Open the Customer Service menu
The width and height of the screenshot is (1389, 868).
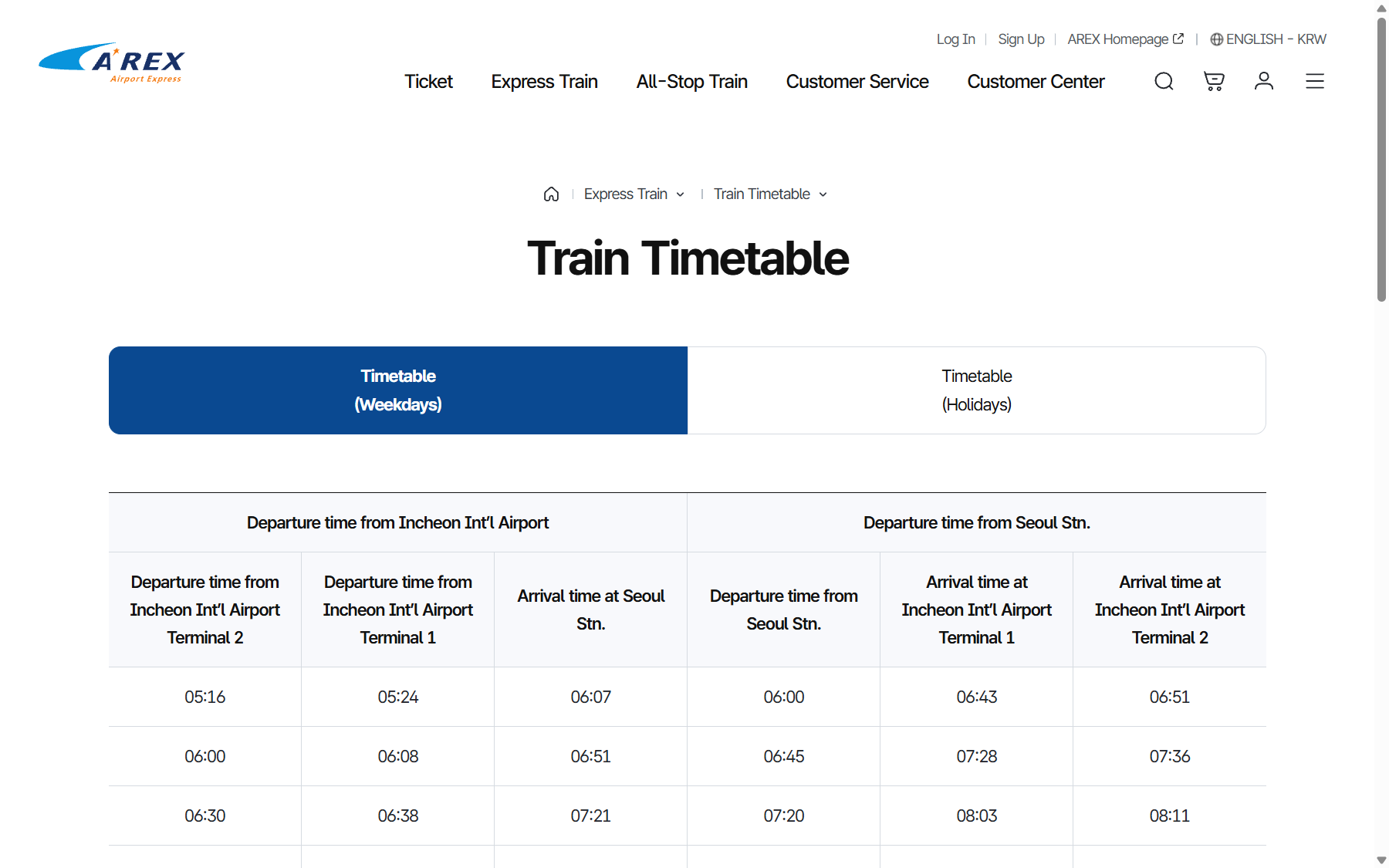click(x=857, y=81)
